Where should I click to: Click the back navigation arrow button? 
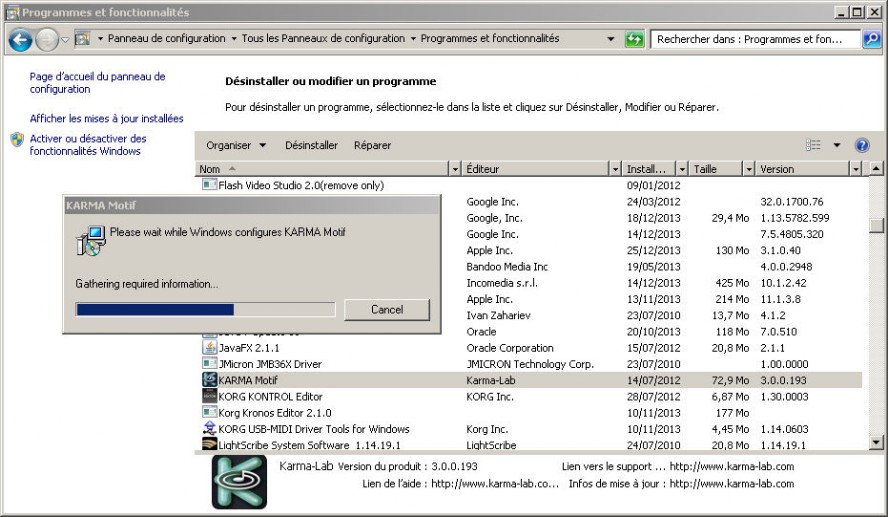pyautogui.click(x=20, y=39)
